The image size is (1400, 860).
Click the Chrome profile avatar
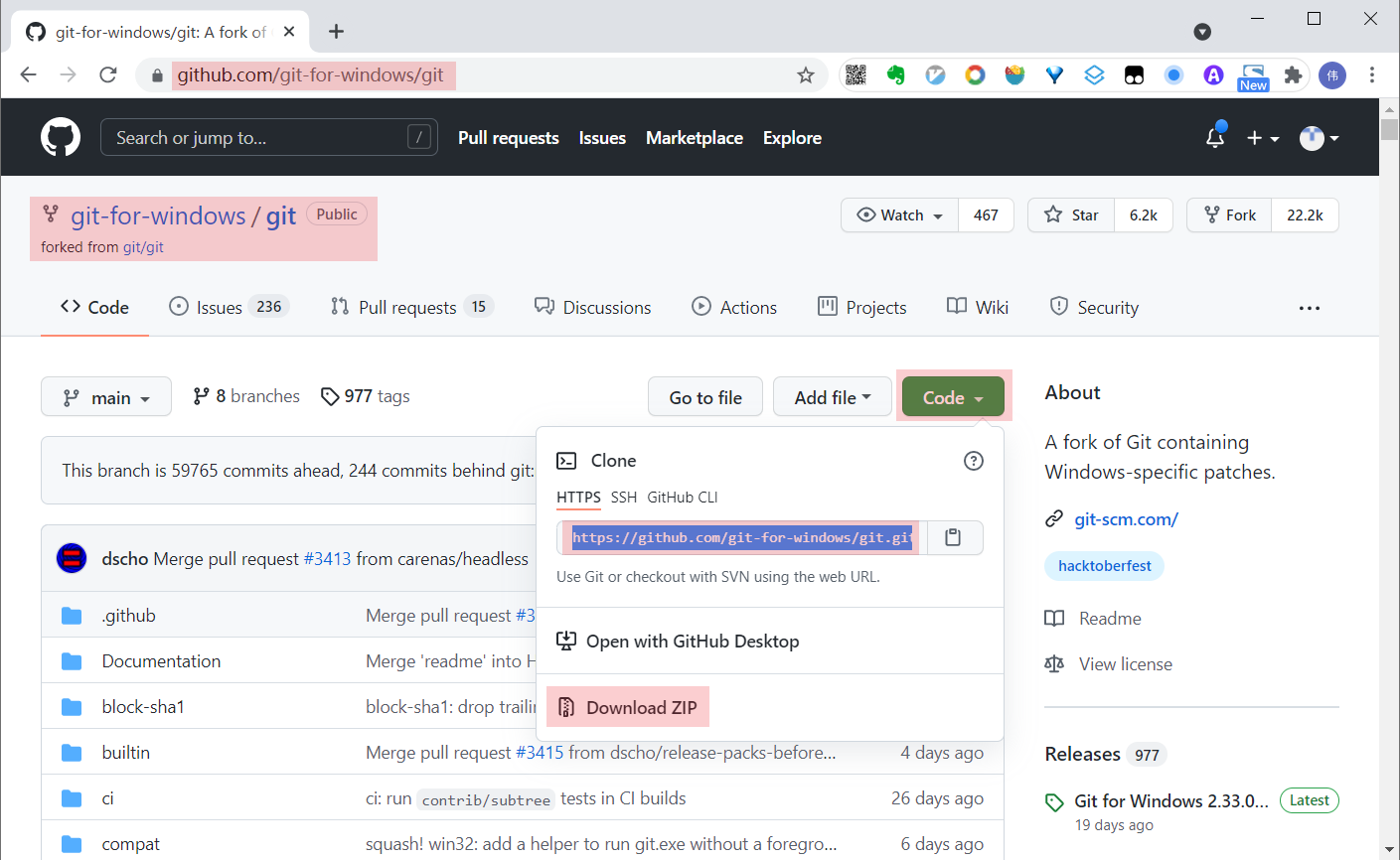pyautogui.click(x=1332, y=75)
